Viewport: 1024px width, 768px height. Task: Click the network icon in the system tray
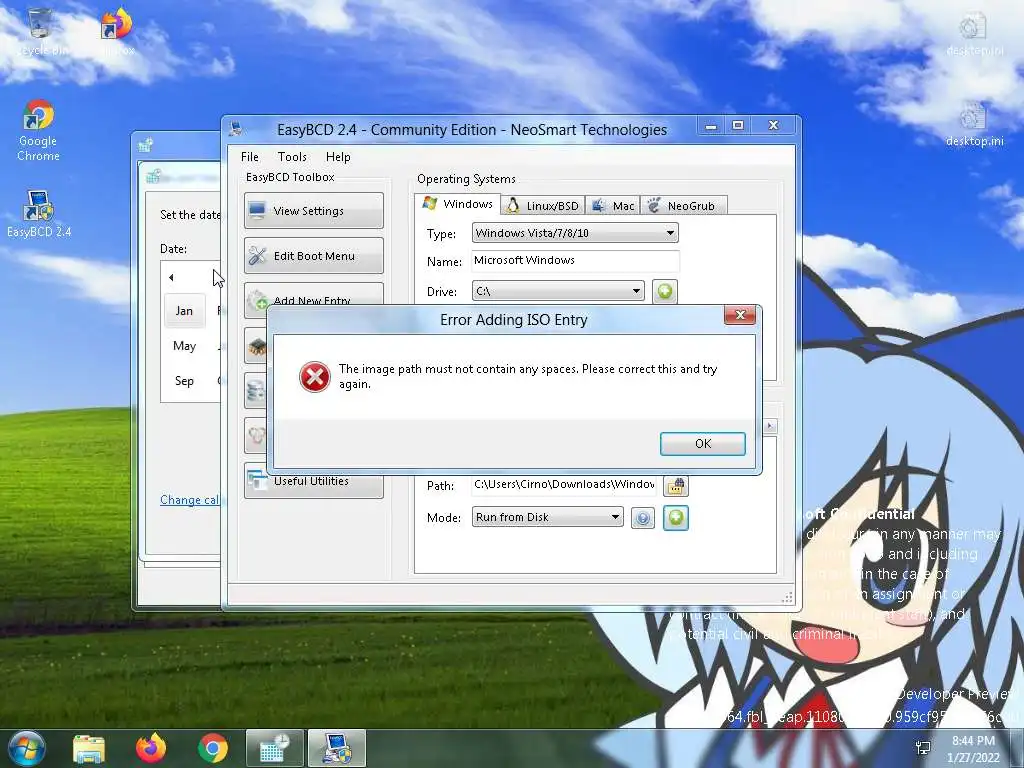pos(923,748)
